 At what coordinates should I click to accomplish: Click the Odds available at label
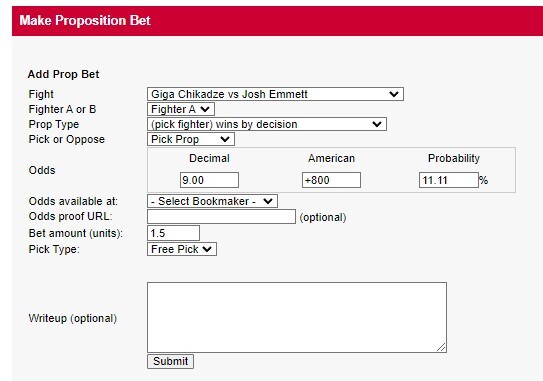[x=73, y=201]
